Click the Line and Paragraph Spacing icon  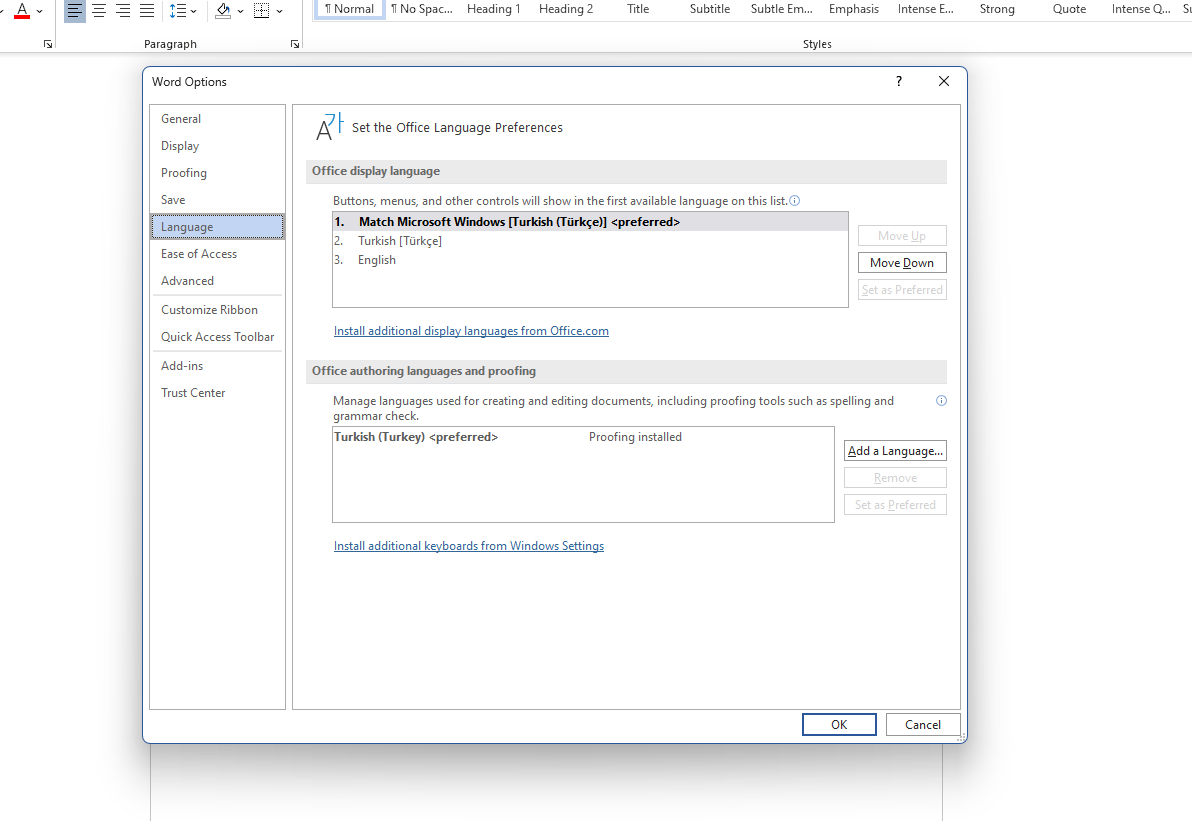[x=178, y=11]
